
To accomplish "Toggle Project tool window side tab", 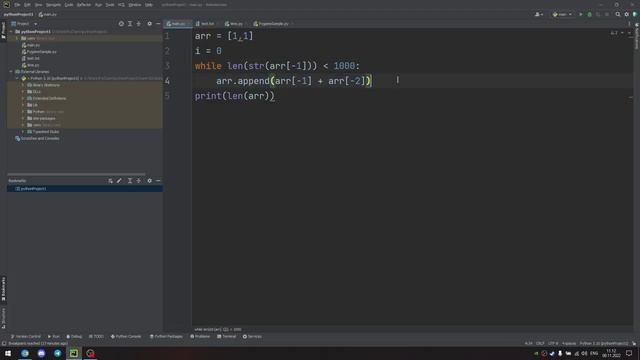I will tap(3, 31).
